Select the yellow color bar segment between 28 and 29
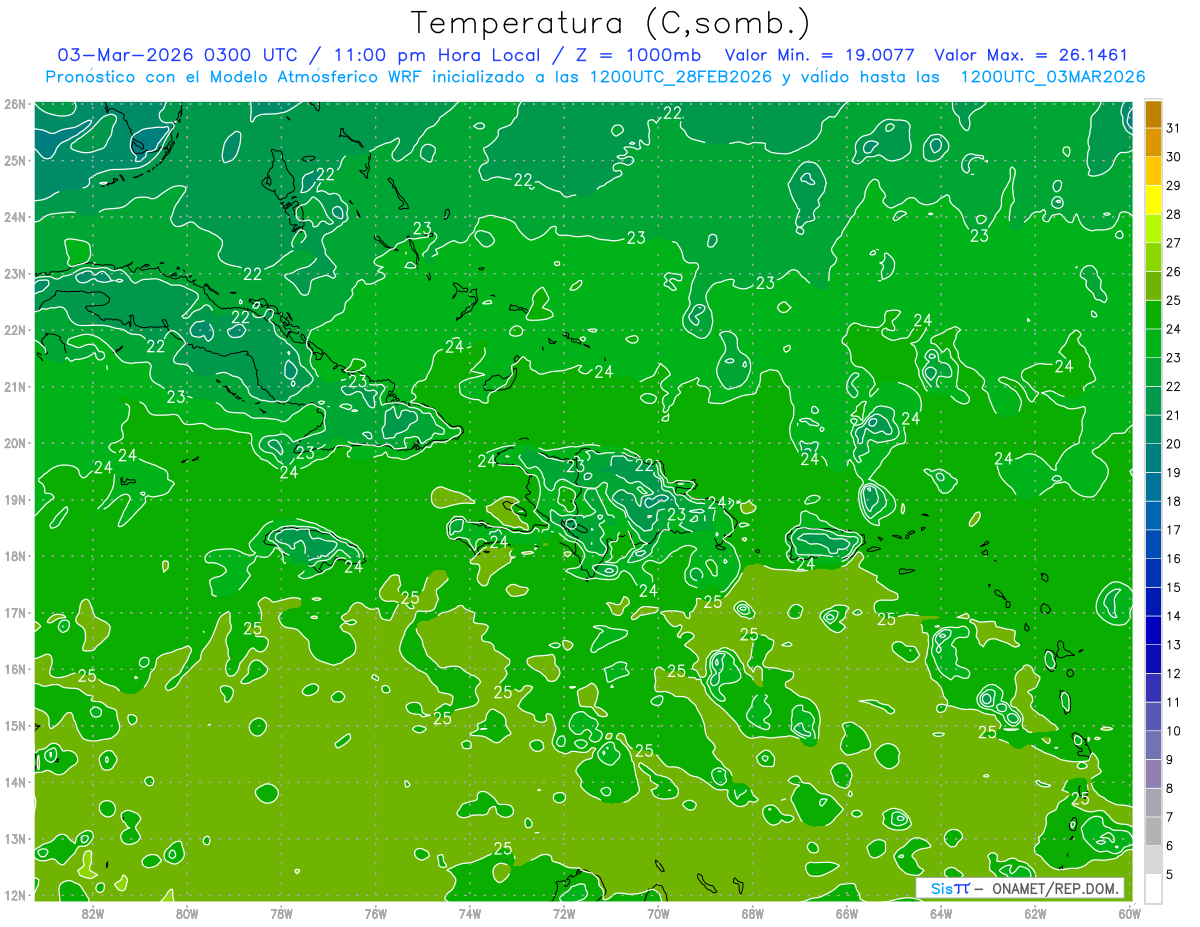 (1153, 200)
